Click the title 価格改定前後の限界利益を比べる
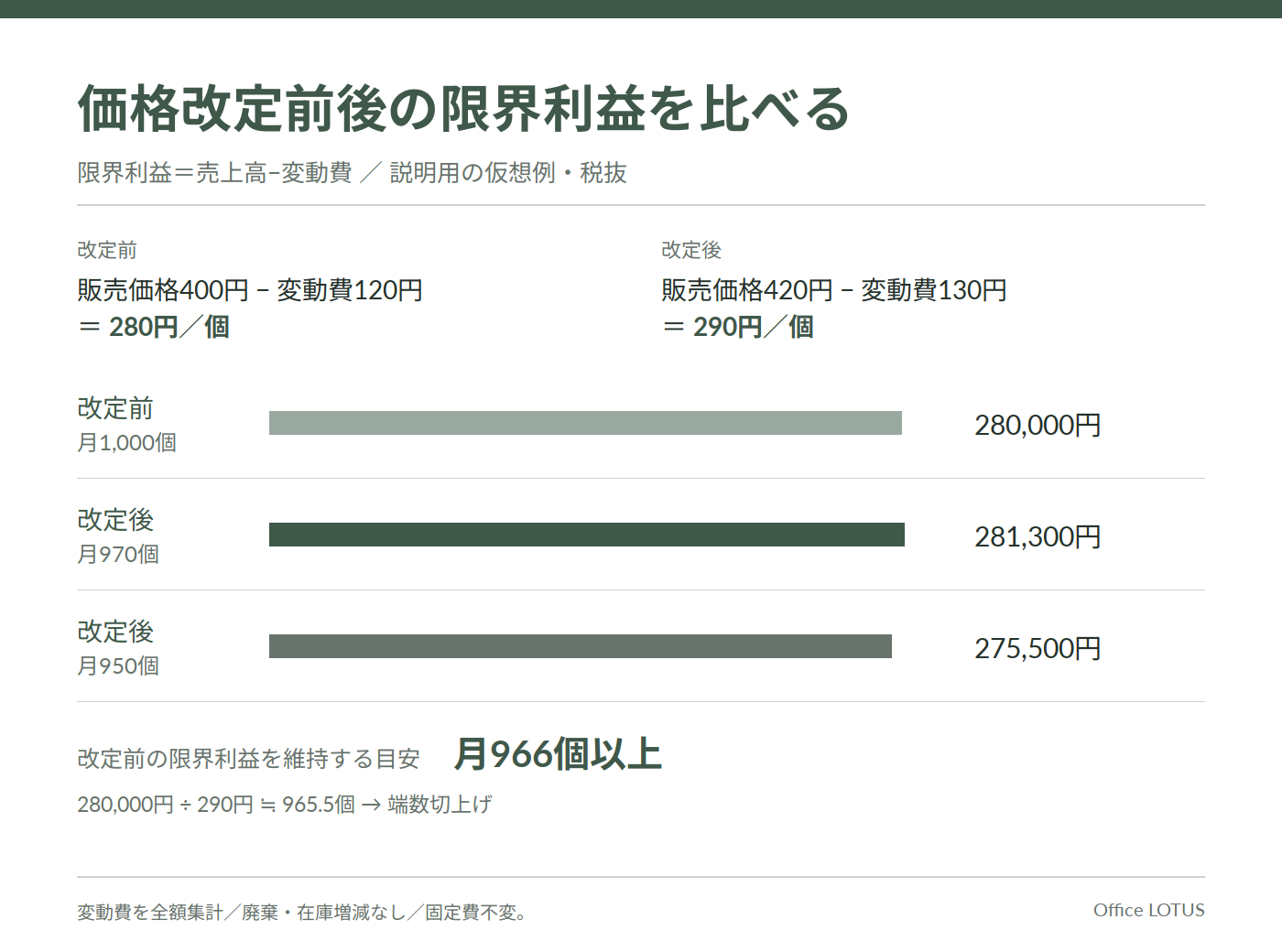The image size is (1282, 952). pyautogui.click(x=464, y=109)
